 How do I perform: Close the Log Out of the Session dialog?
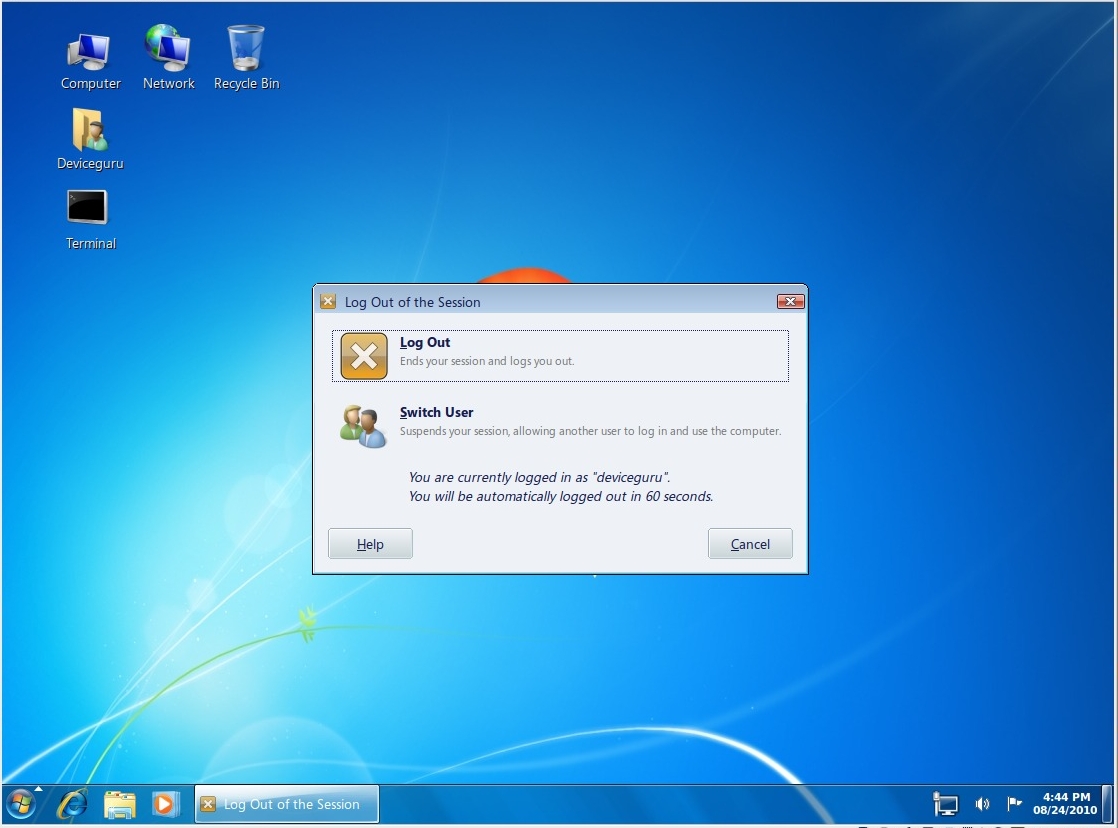pyautogui.click(x=790, y=302)
